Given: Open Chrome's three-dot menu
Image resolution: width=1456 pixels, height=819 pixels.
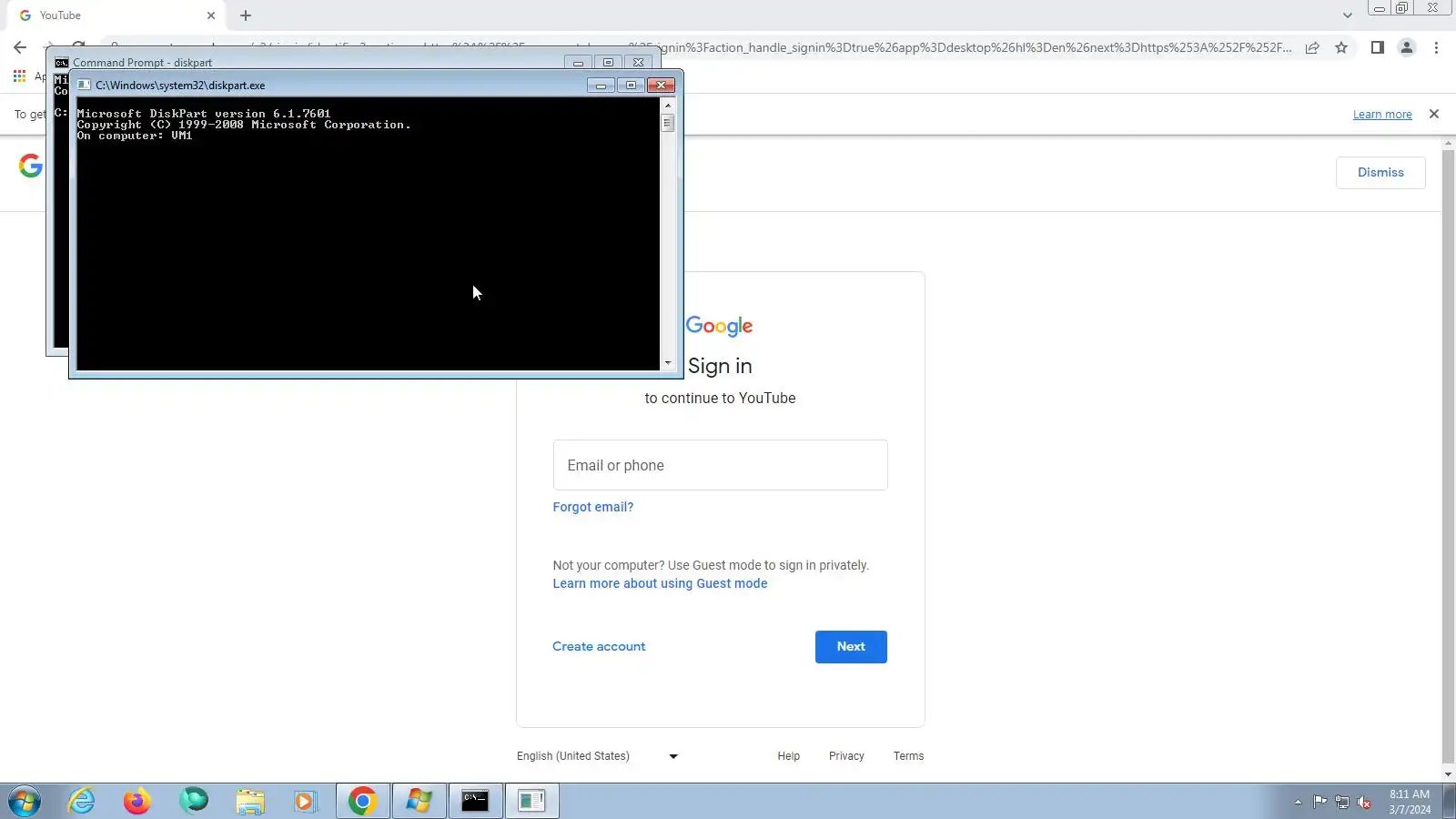Looking at the screenshot, I should (1437, 47).
